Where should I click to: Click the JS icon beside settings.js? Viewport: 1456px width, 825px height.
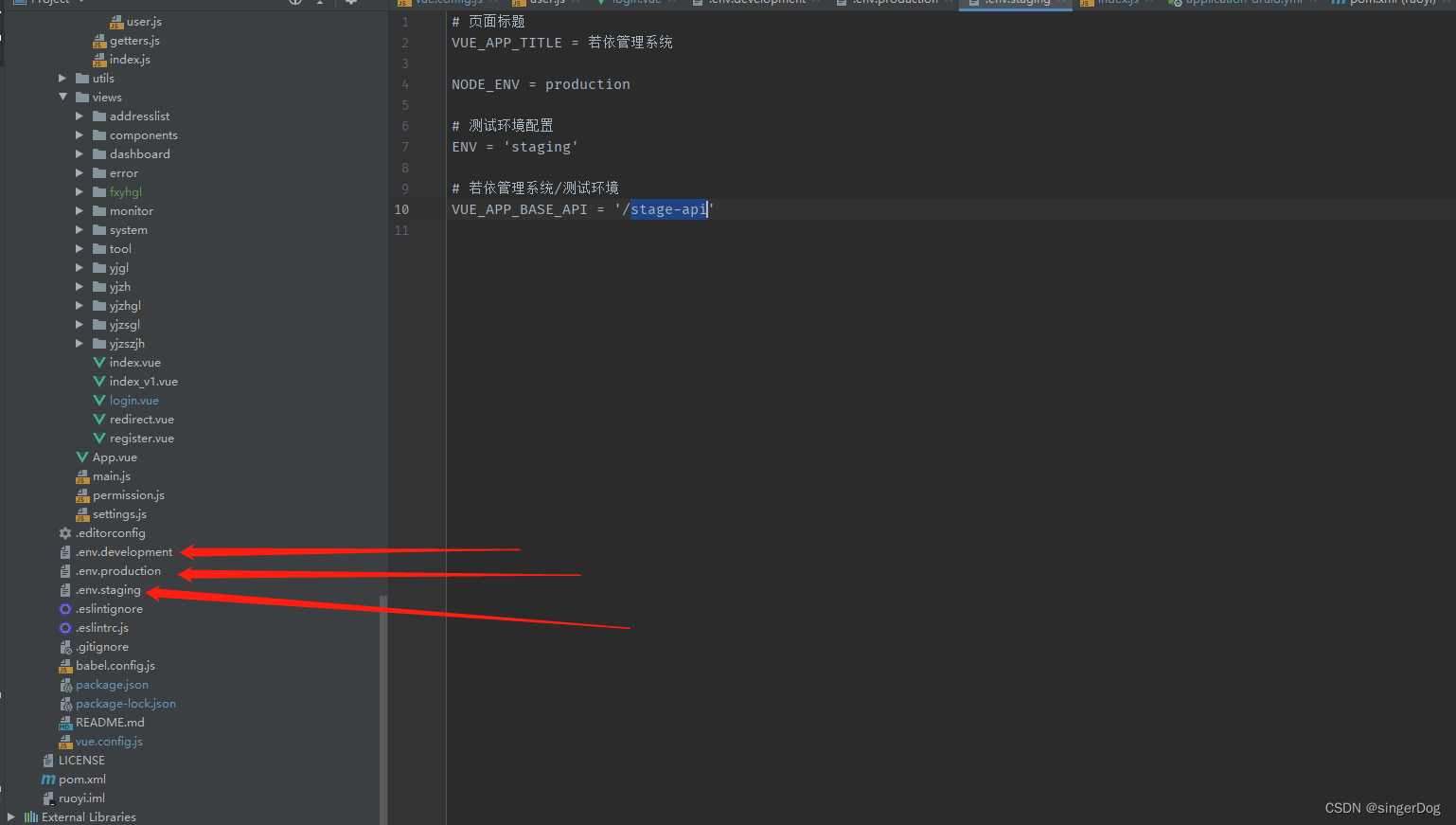click(82, 514)
